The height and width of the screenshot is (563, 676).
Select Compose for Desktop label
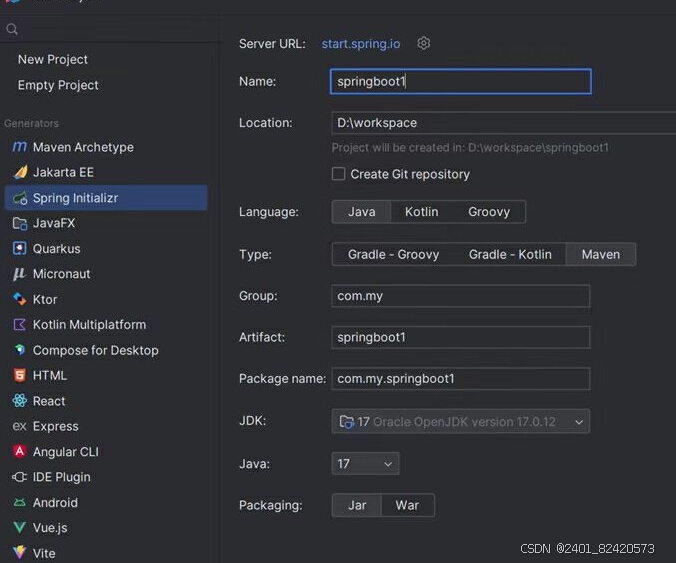tap(96, 350)
